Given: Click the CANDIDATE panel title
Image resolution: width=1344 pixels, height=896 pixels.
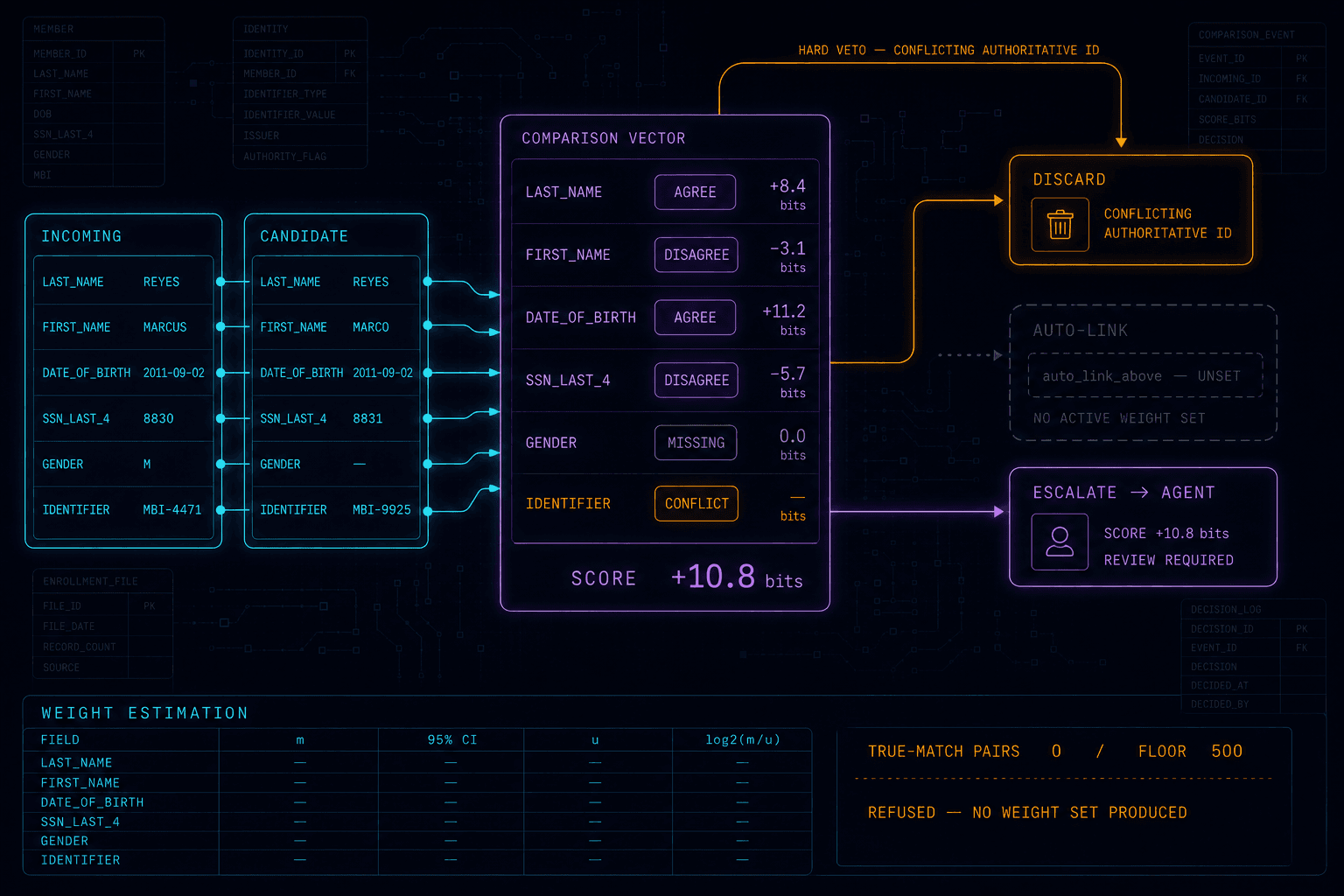Looking at the screenshot, I should (x=304, y=236).
